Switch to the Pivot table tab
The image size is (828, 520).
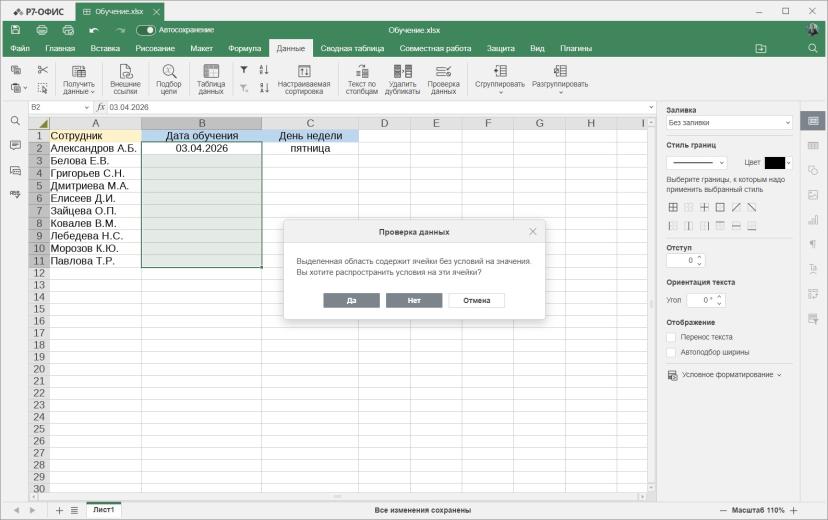click(352, 48)
